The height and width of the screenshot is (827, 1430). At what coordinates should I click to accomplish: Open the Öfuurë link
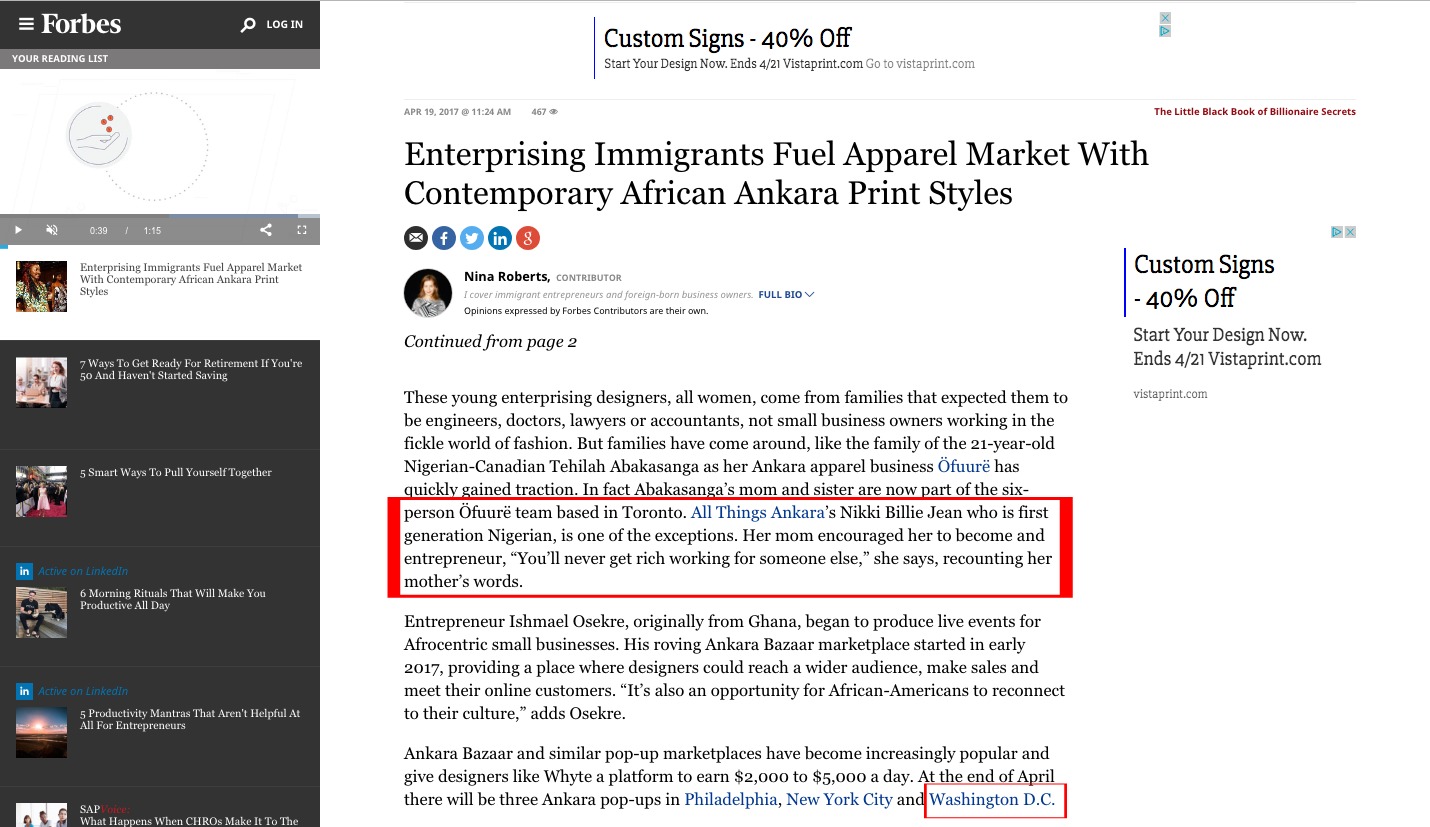click(x=964, y=466)
